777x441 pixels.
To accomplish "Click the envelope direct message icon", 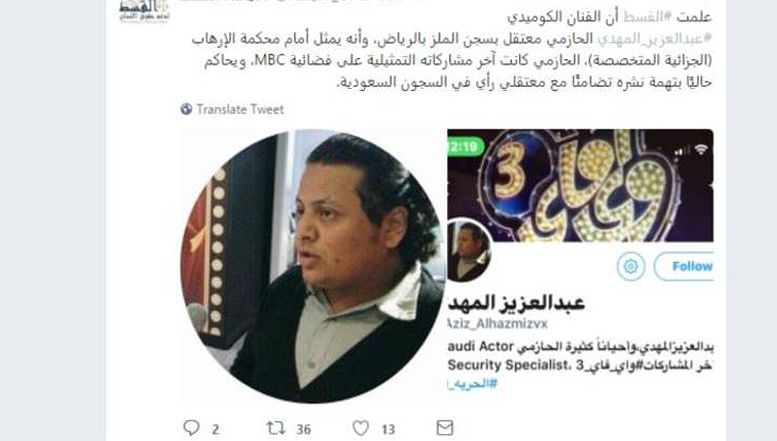I will point(444,428).
